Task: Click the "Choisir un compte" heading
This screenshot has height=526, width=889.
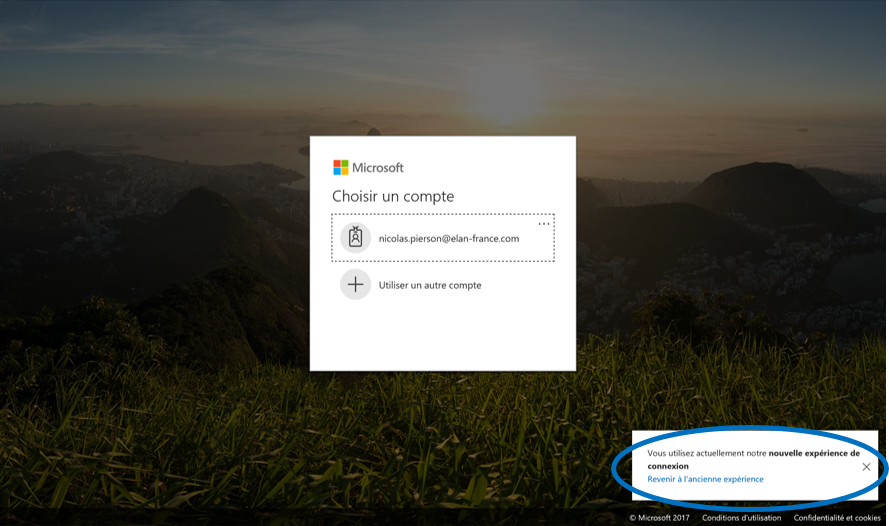Action: click(x=393, y=197)
